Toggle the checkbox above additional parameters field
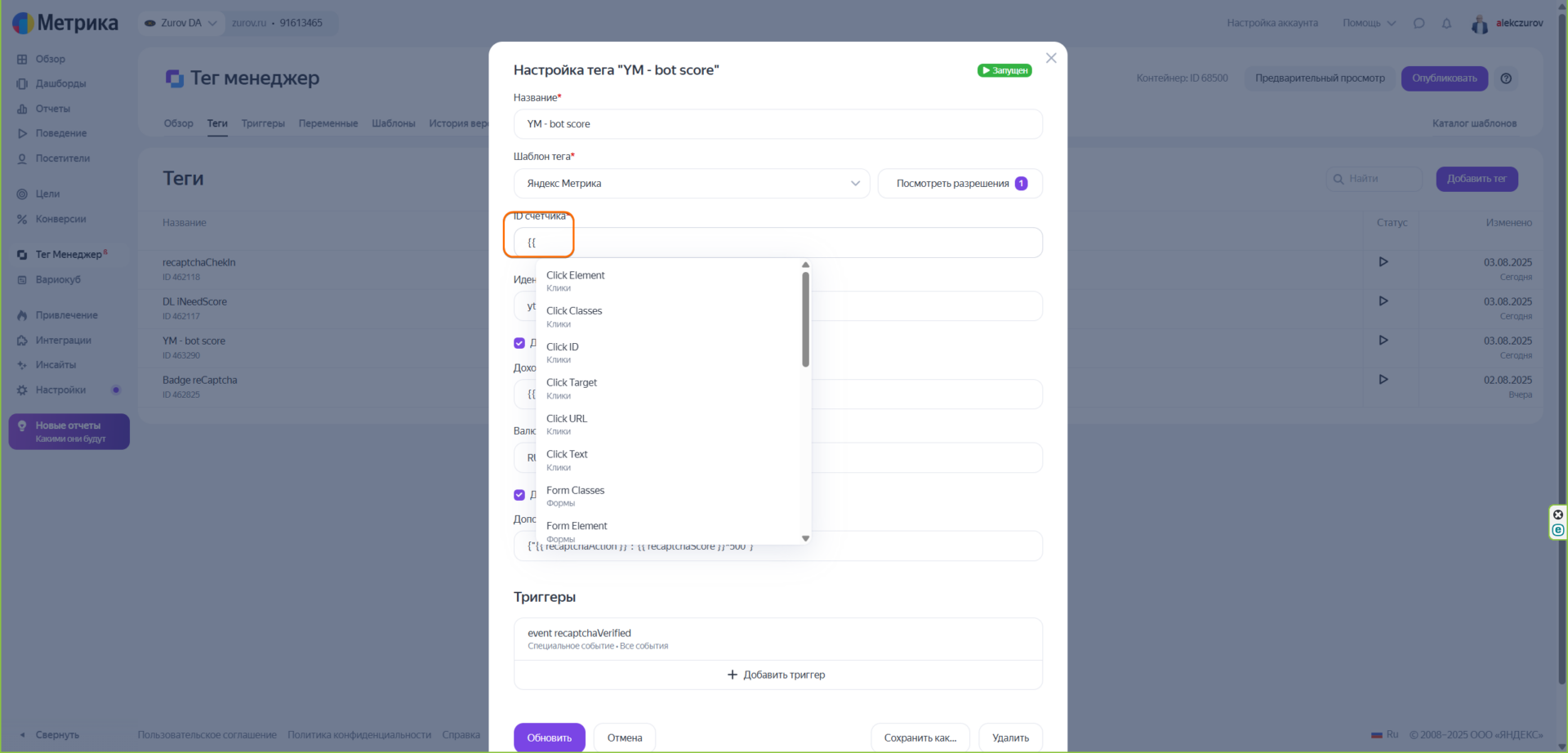The width and height of the screenshot is (1568, 753). coord(519,495)
